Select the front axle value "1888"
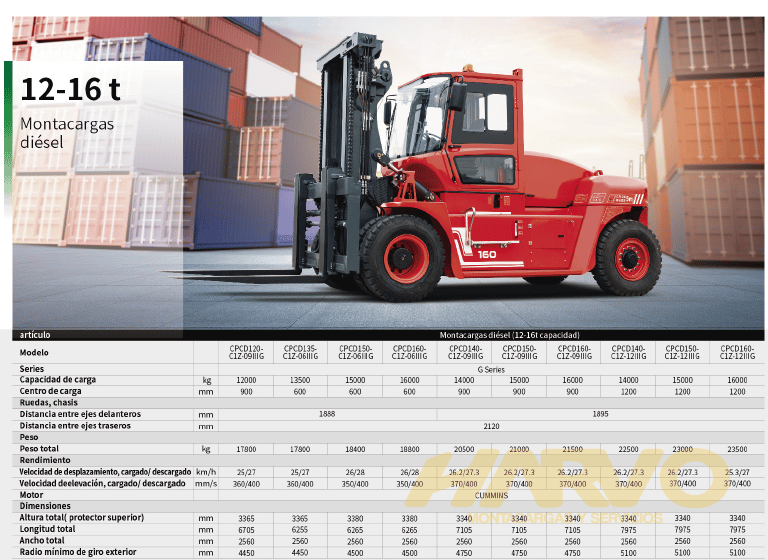 pyautogui.click(x=327, y=414)
